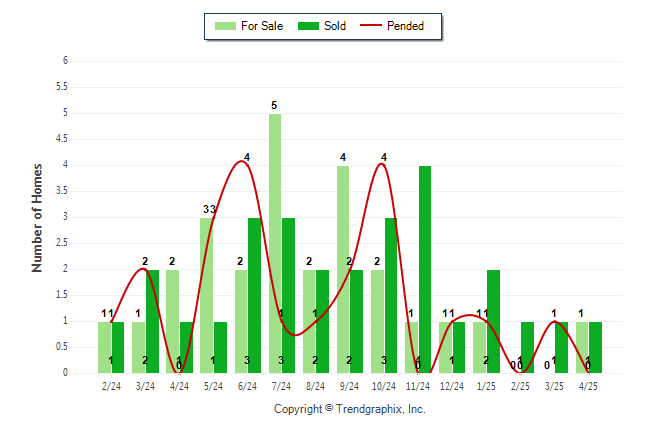The width and height of the screenshot is (646, 434).
Task: Click the 4/25 Sold bar
Action: (x=595, y=347)
